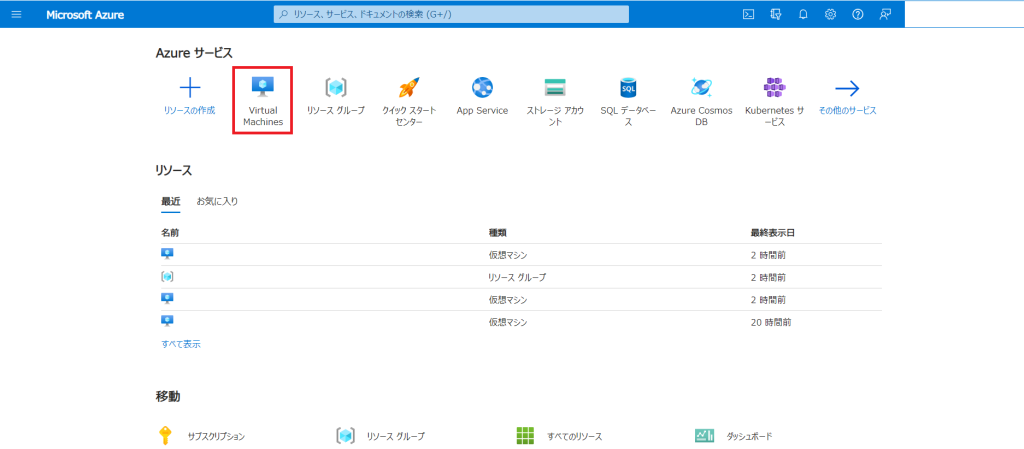Open Cloud Shell from the top bar
1024x449 pixels.
pyautogui.click(x=748, y=14)
